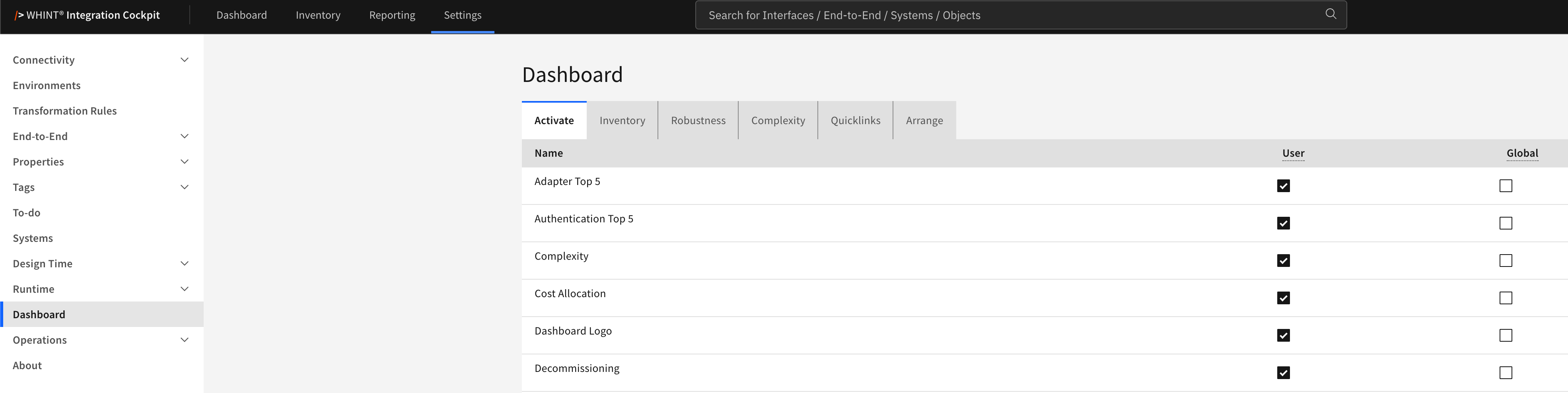The height and width of the screenshot is (393, 1568).
Task: Go to the About page
Action: point(27,366)
